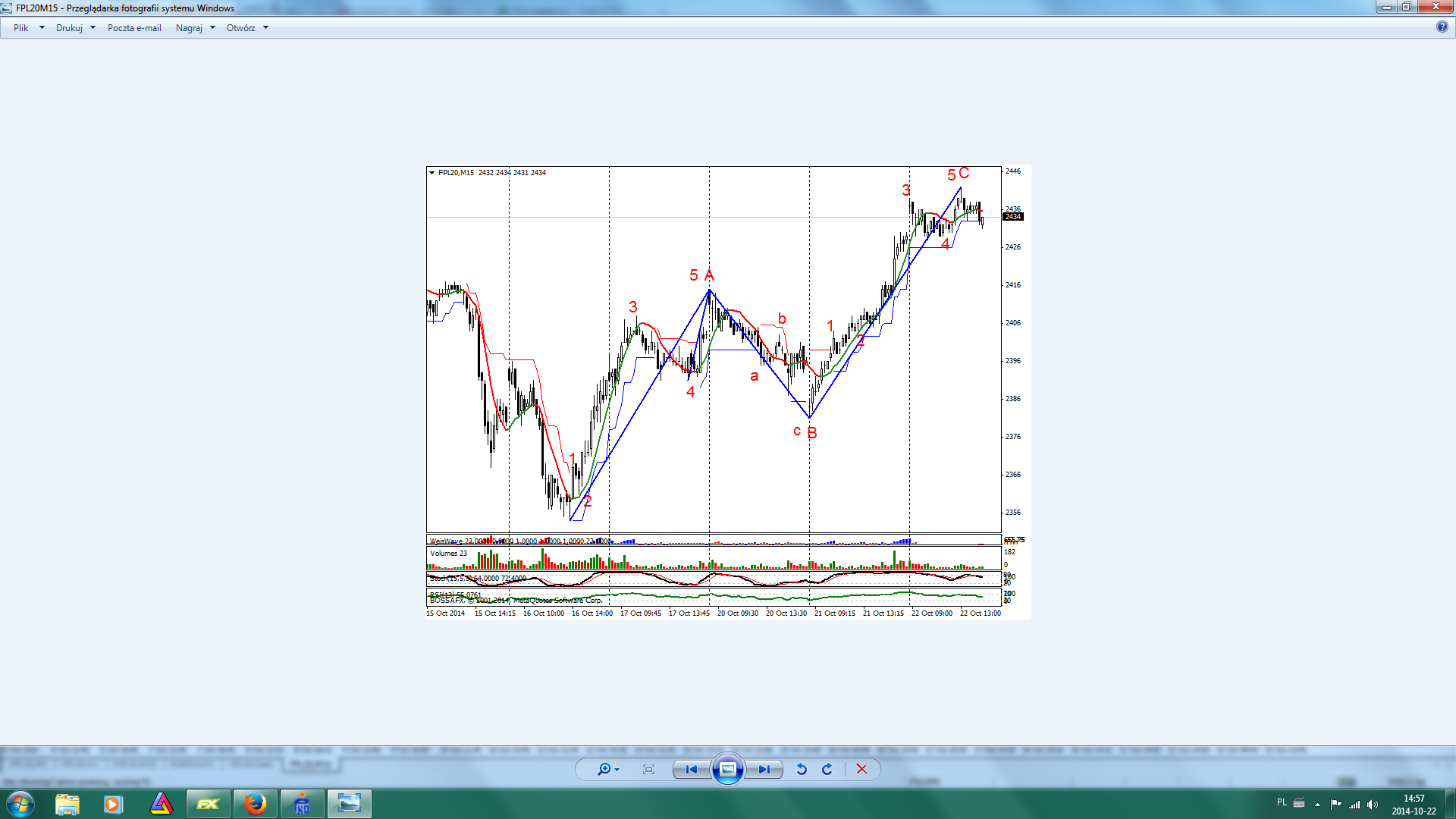Expand the Nagraj dropdown arrow
The image size is (1456, 819).
click(x=212, y=28)
